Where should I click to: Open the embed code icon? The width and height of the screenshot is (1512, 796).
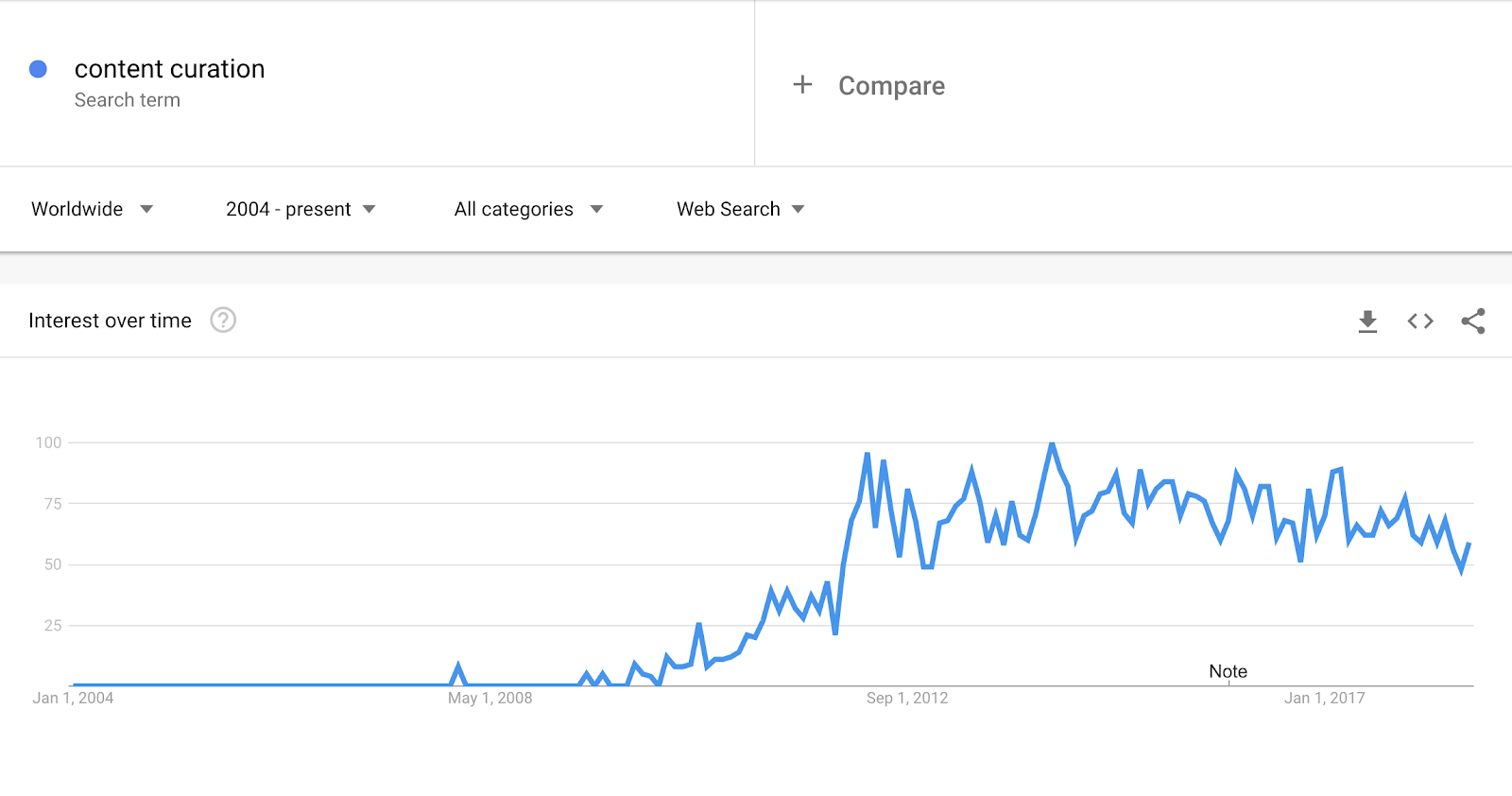pos(1420,321)
